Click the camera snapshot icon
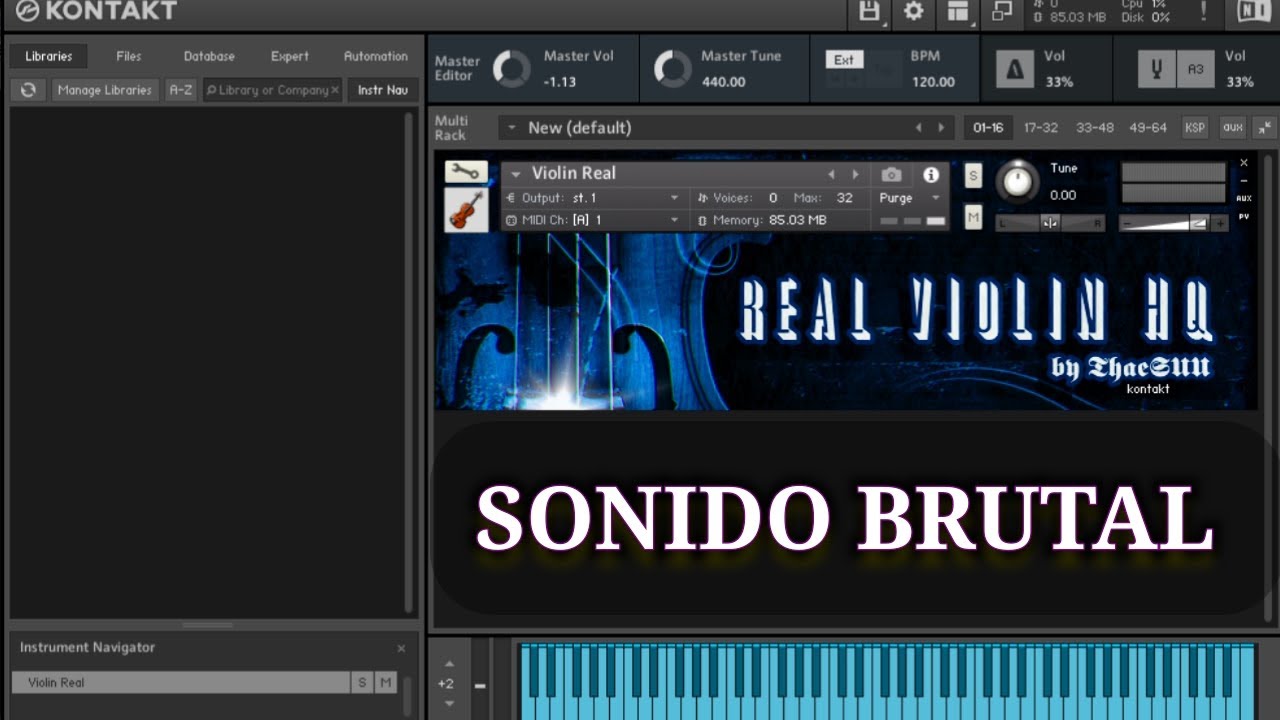 [891, 174]
